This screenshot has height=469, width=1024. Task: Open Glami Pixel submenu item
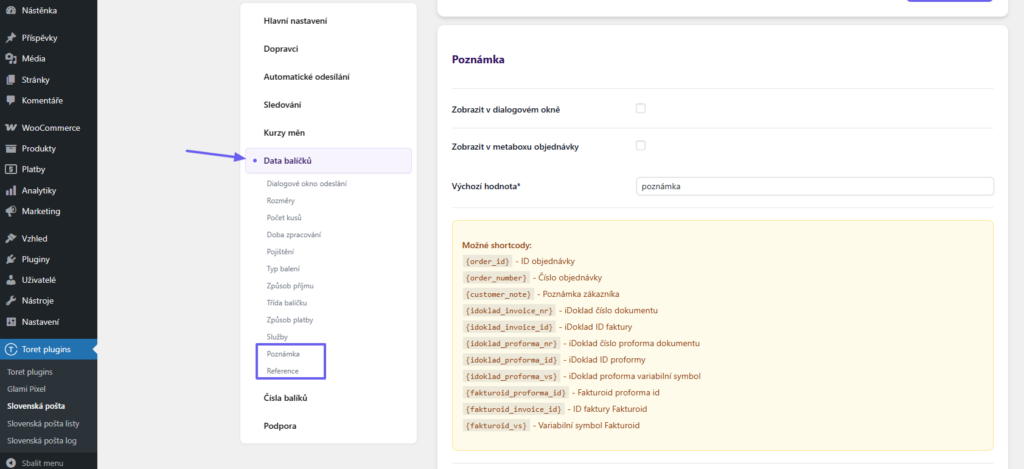[26, 389]
